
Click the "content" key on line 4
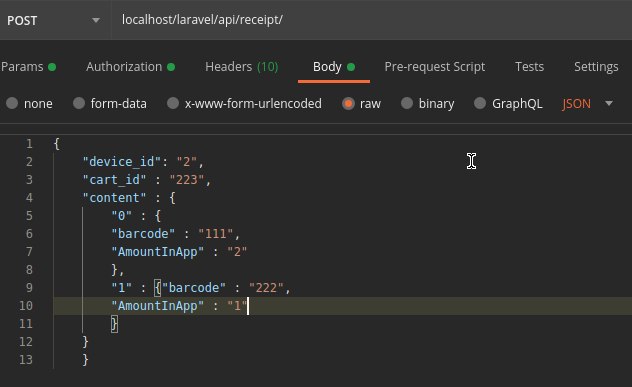point(114,198)
